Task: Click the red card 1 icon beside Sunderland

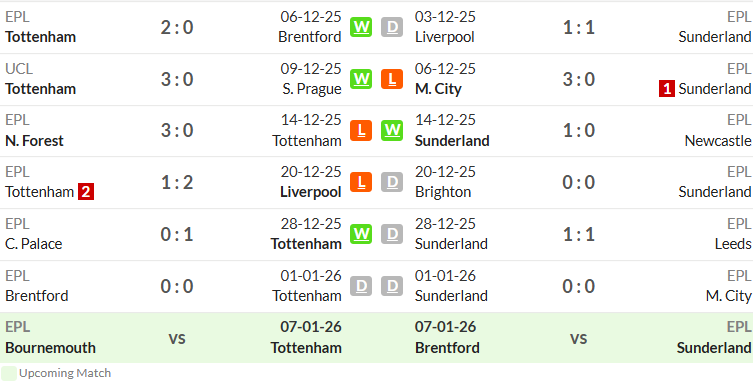Action: [667, 89]
